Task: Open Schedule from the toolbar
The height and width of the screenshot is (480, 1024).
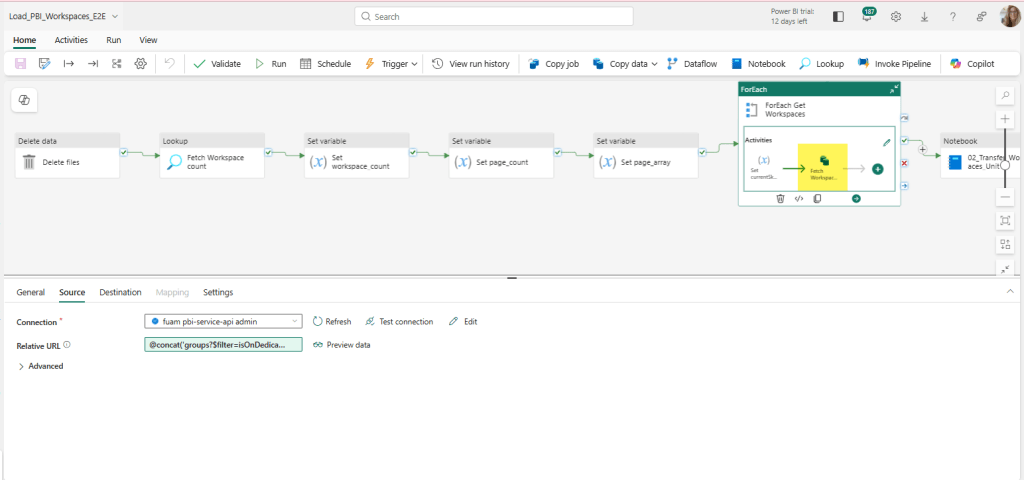Action: [325, 63]
